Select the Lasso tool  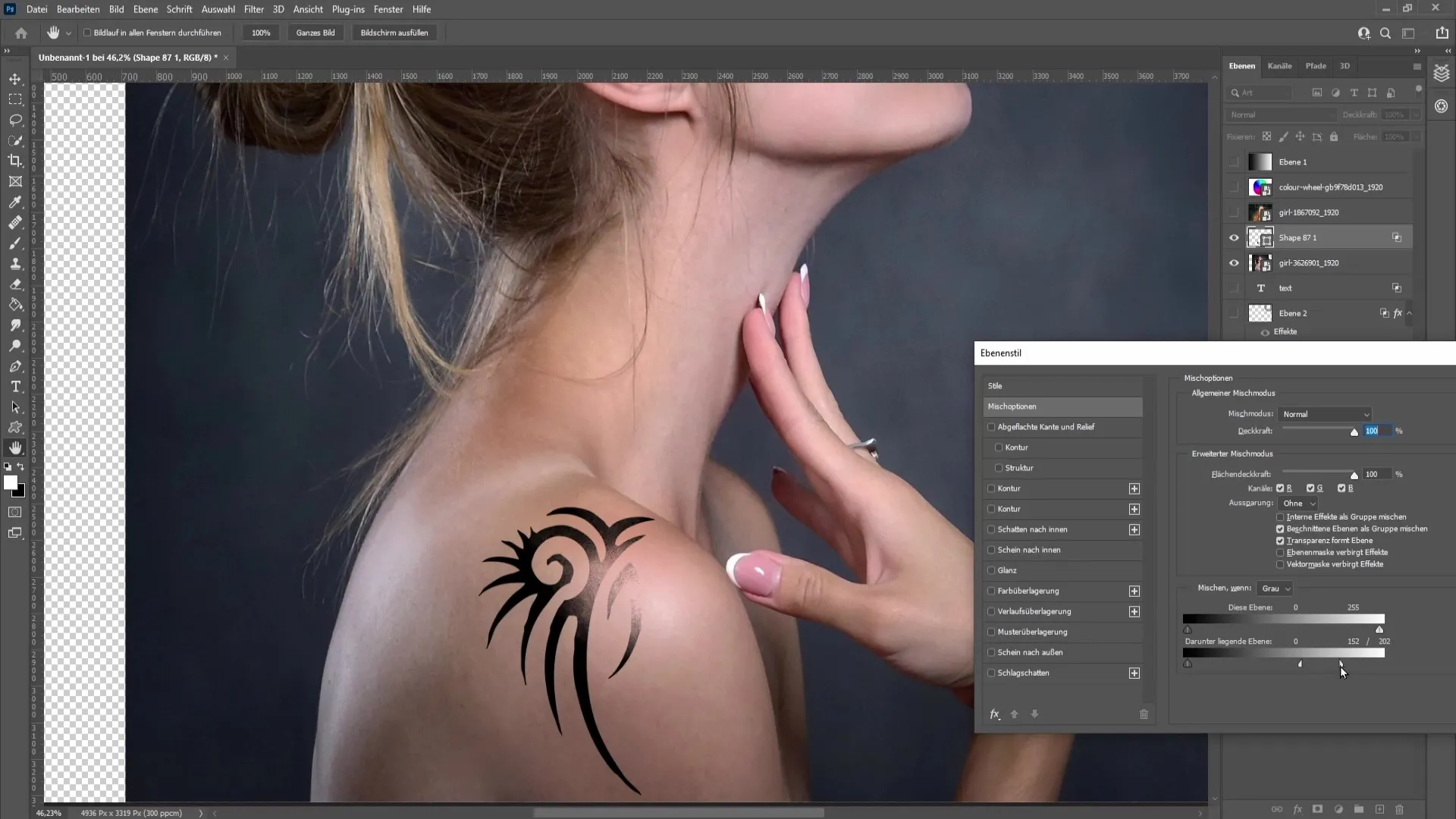coord(15,120)
